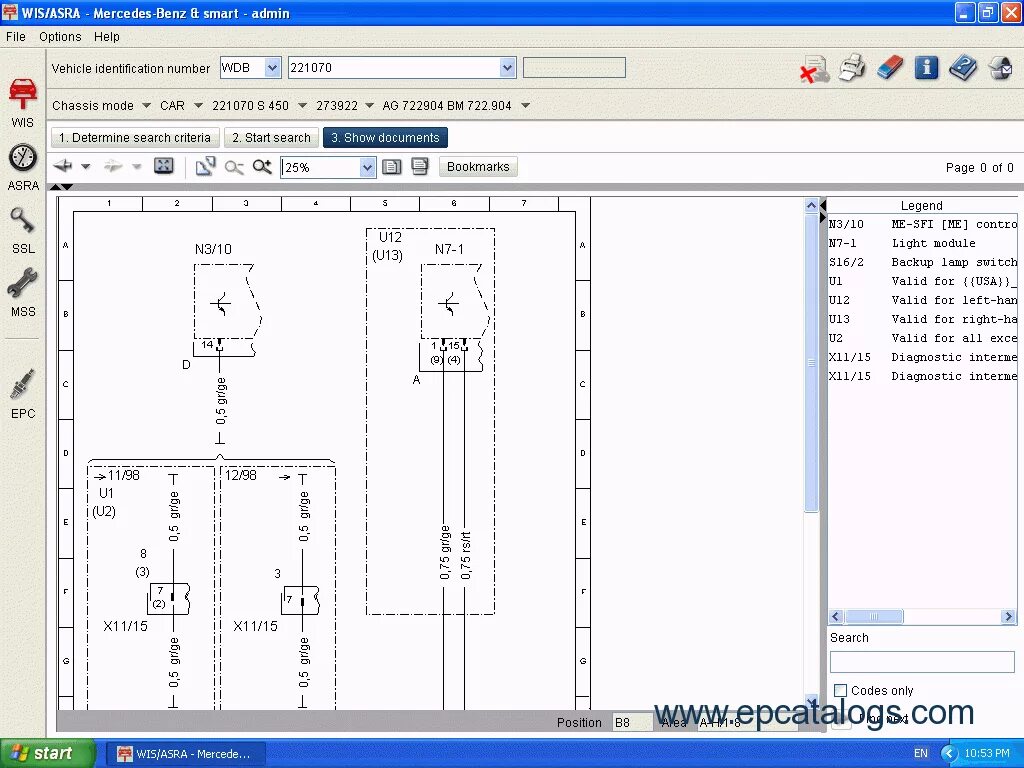Select the U2 legend row
Screen dimensions: 1024x768
pyautogui.click(x=922, y=338)
